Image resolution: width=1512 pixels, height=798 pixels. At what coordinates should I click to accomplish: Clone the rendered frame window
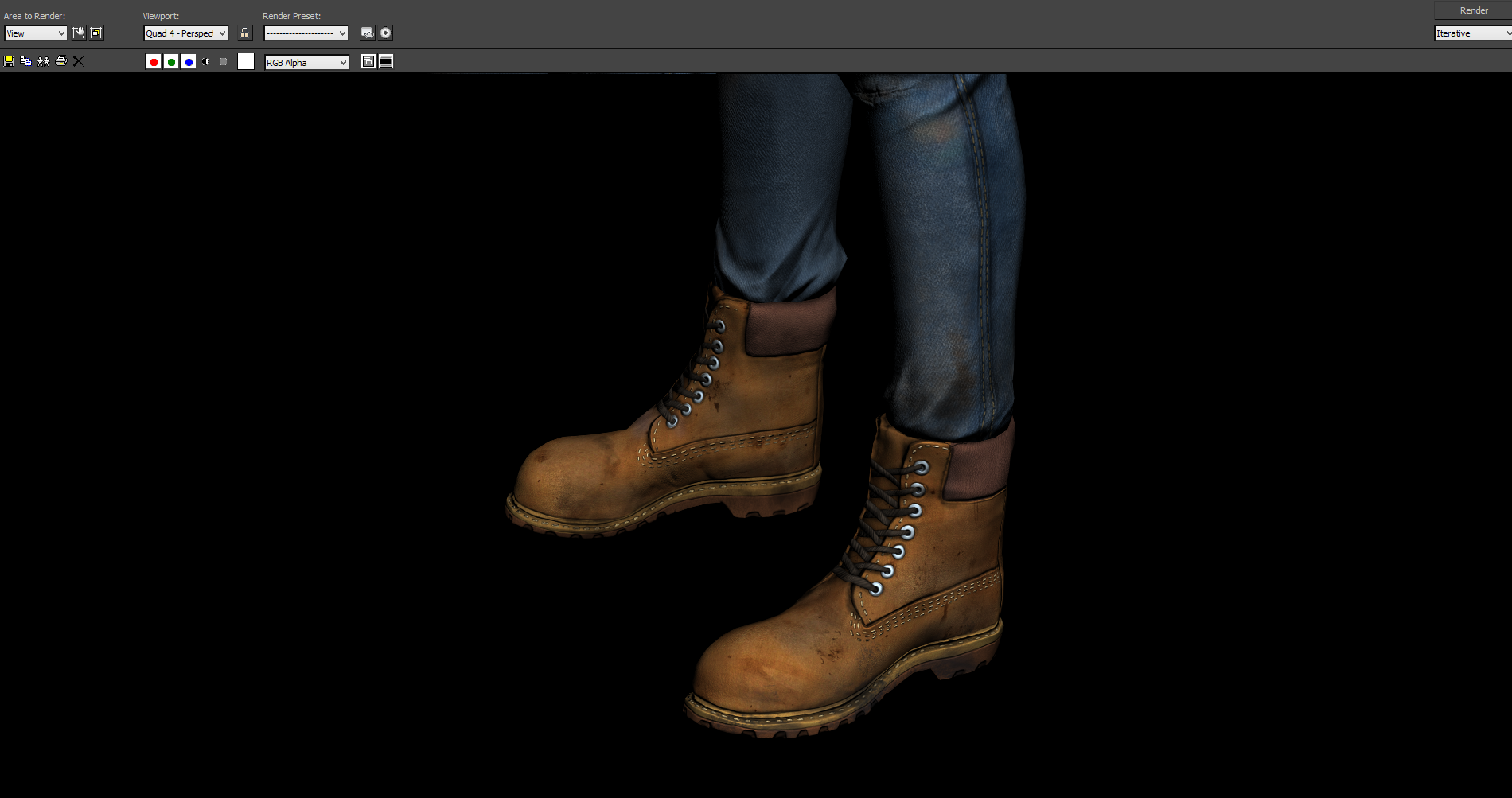click(x=43, y=61)
